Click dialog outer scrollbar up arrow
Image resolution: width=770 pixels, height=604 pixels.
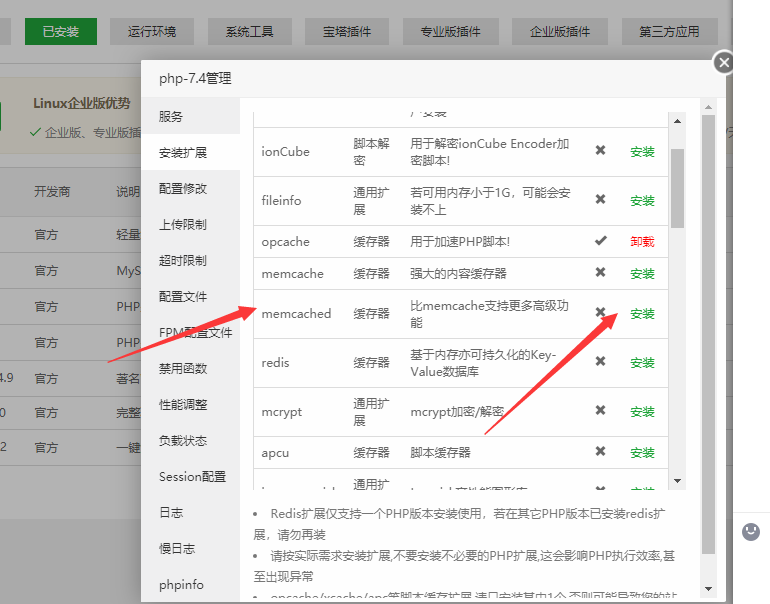pos(708,107)
